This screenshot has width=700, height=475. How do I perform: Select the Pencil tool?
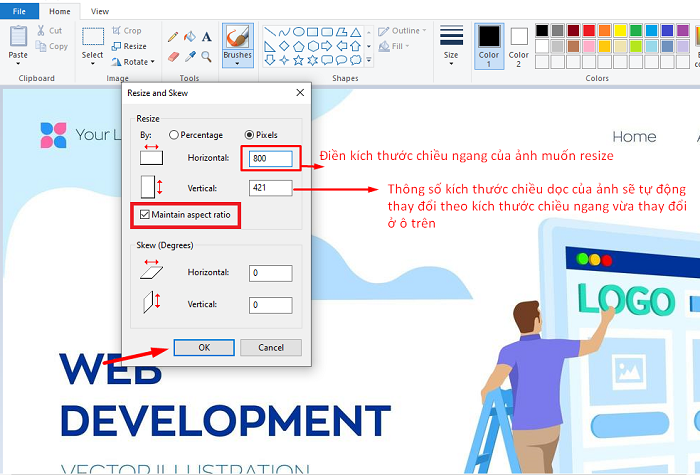(173, 37)
